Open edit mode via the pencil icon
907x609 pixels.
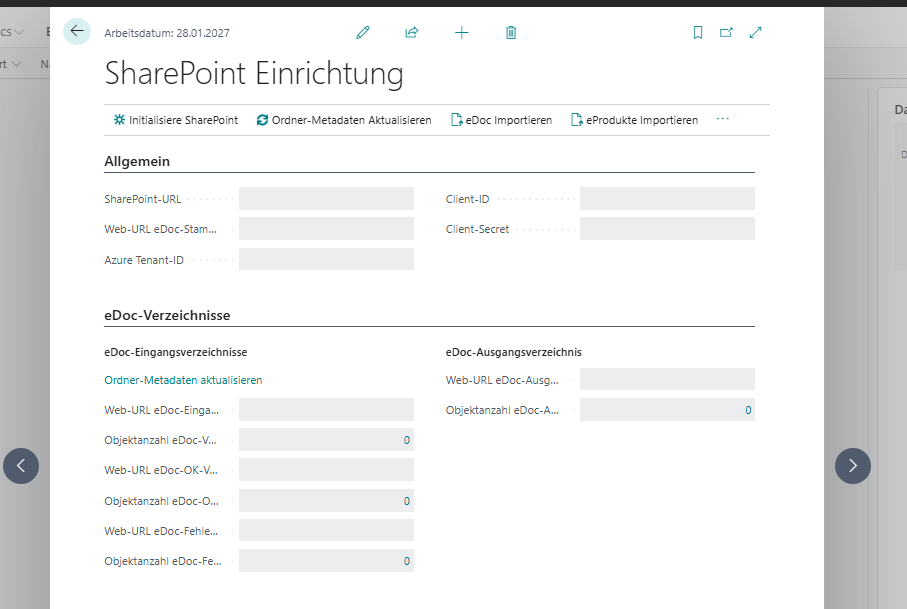click(x=362, y=32)
